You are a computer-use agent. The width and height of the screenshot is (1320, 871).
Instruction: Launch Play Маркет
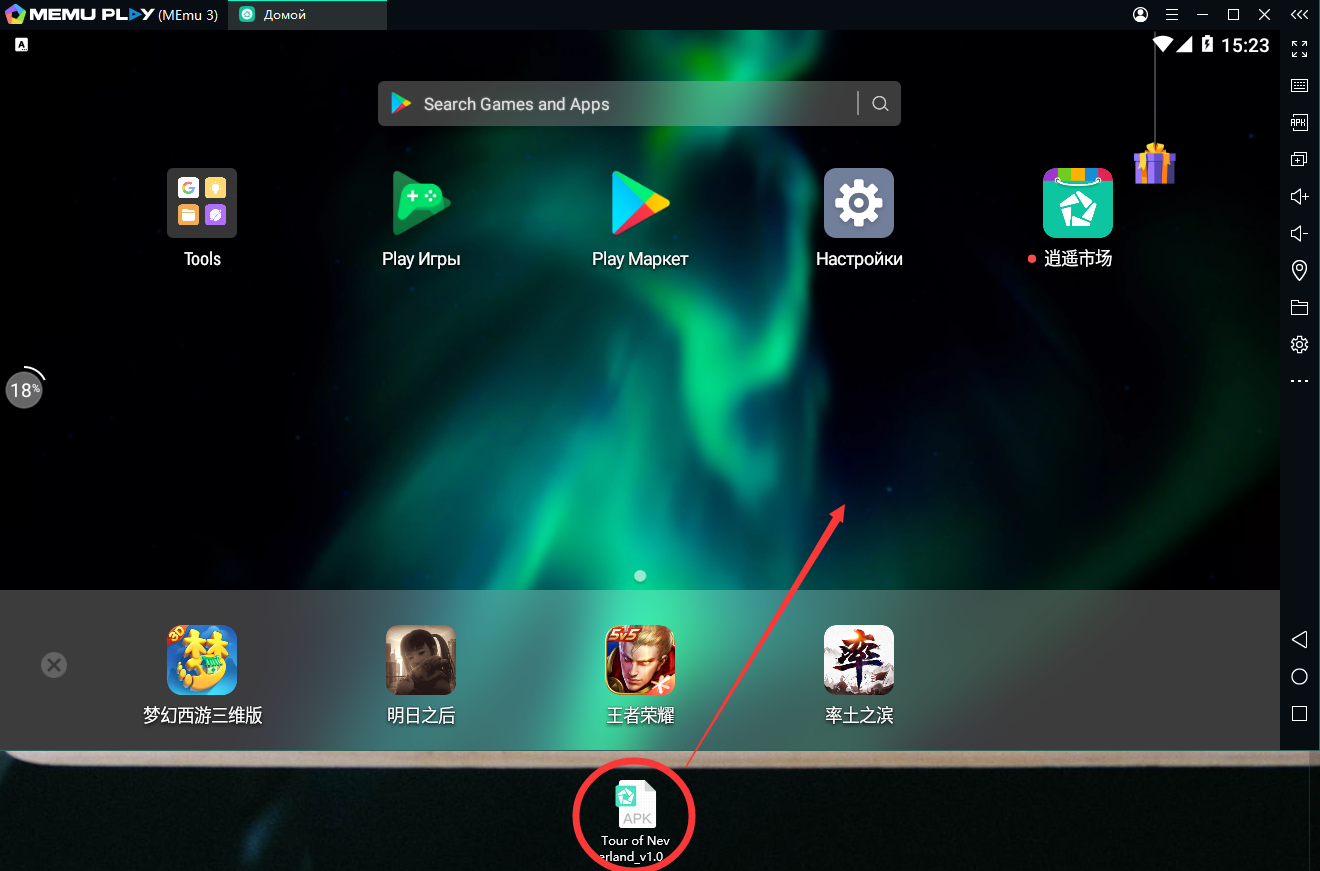[639, 203]
